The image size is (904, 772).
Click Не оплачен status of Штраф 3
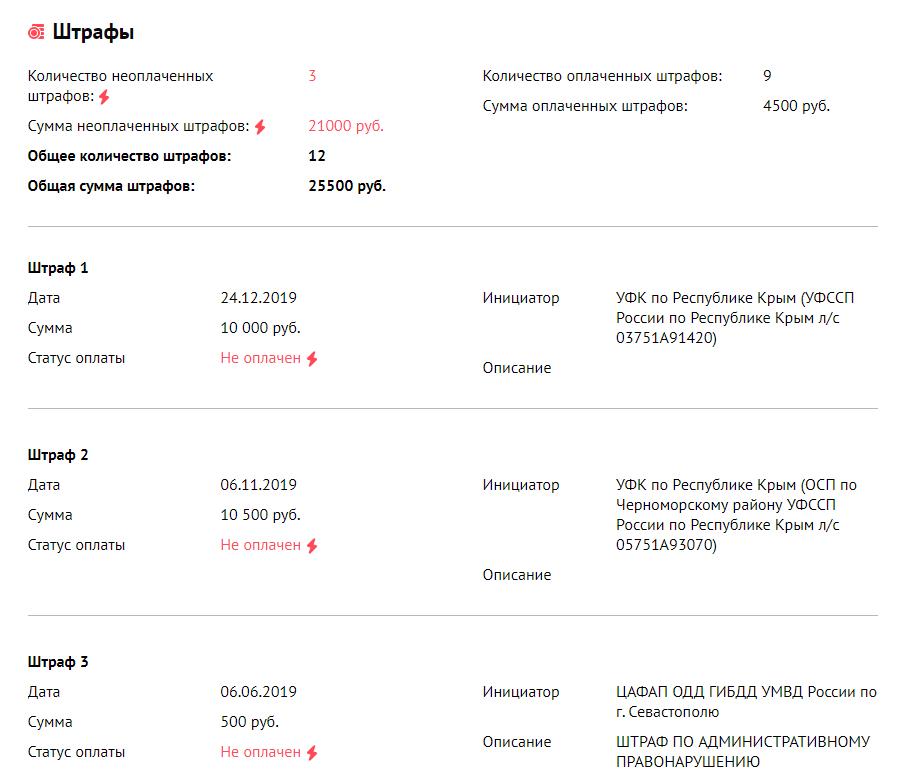click(260, 752)
